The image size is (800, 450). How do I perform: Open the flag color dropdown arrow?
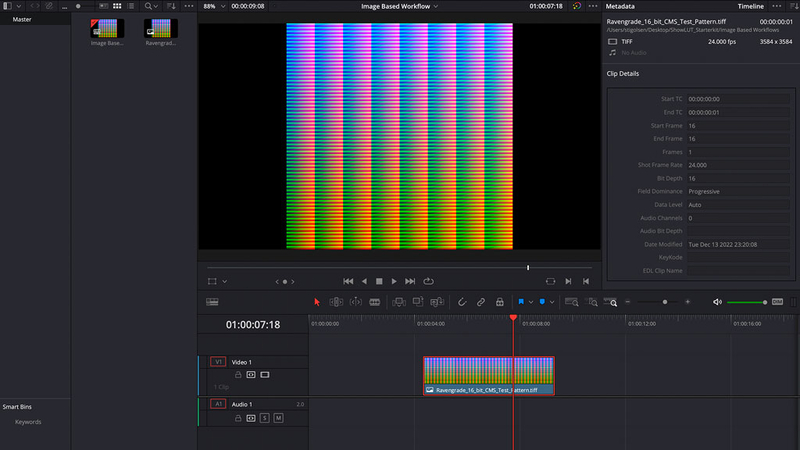click(x=531, y=301)
